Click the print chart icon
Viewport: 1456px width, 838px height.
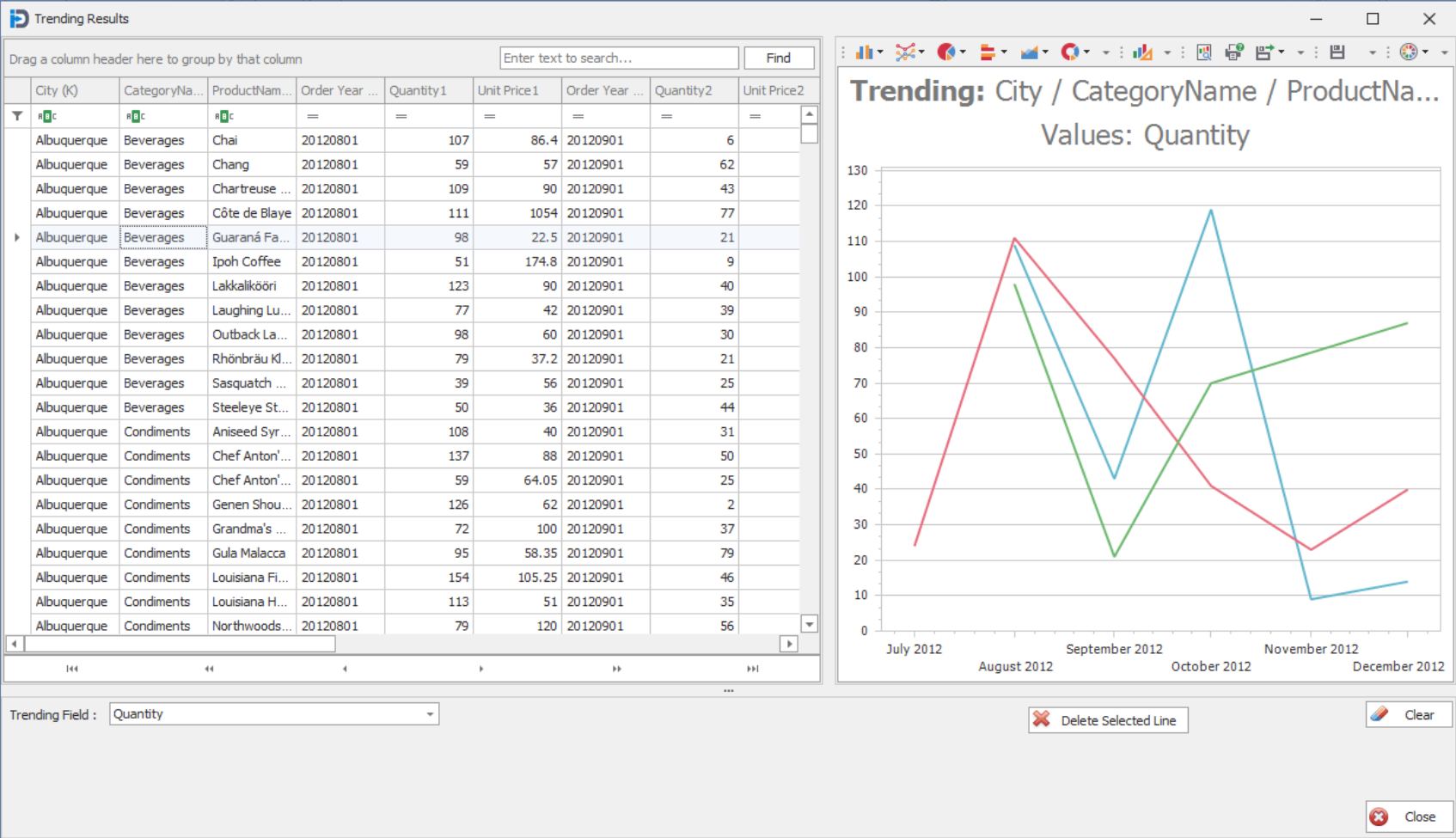coord(1233,52)
